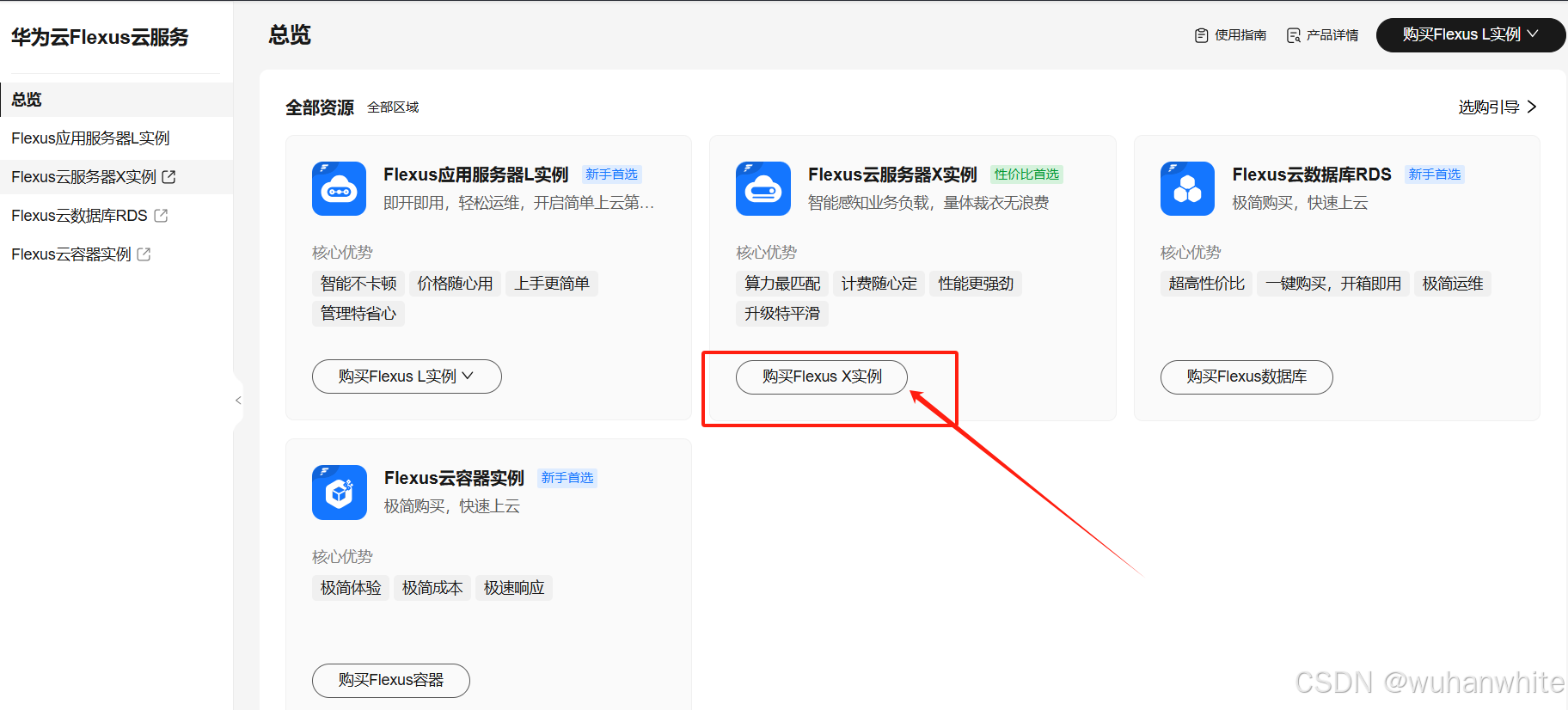This screenshot has height=710, width=1568.
Task: Click the 极速响应 tag
Action: [514, 588]
